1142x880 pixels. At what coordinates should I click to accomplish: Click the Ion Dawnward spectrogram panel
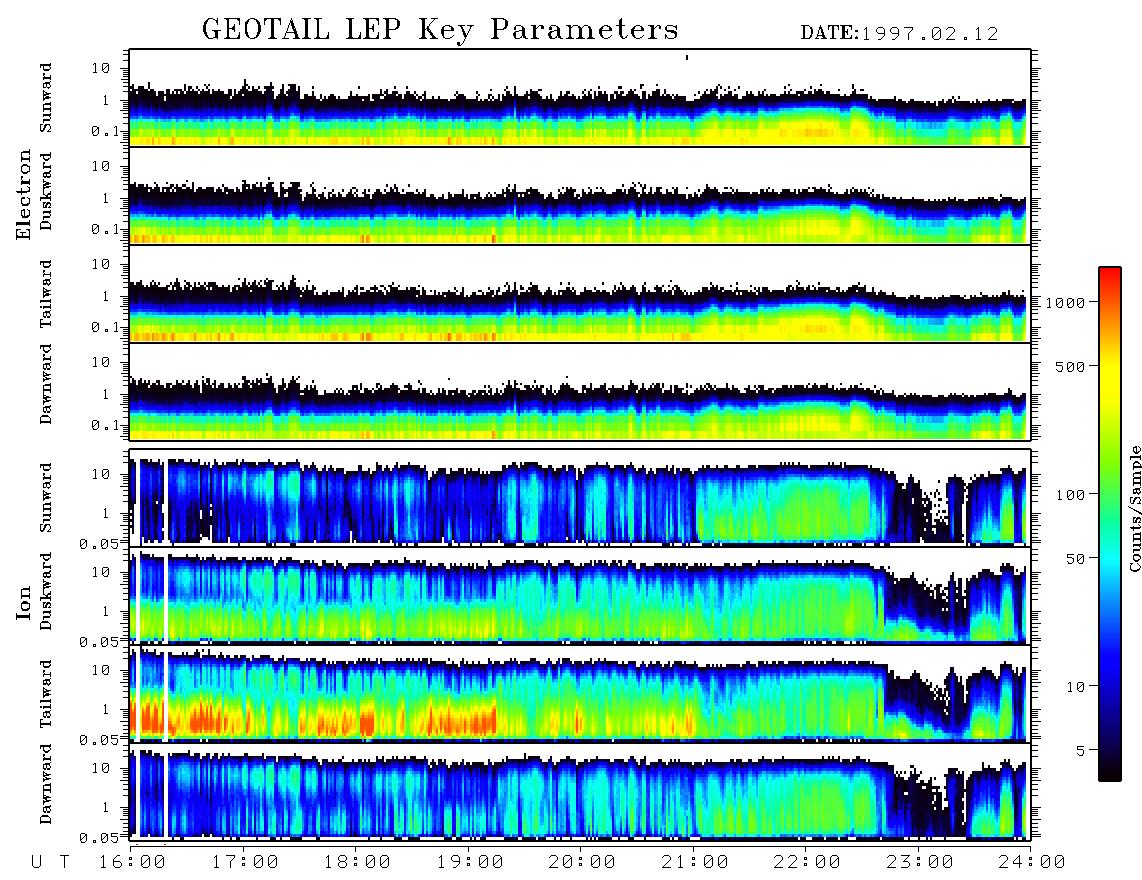point(580,791)
